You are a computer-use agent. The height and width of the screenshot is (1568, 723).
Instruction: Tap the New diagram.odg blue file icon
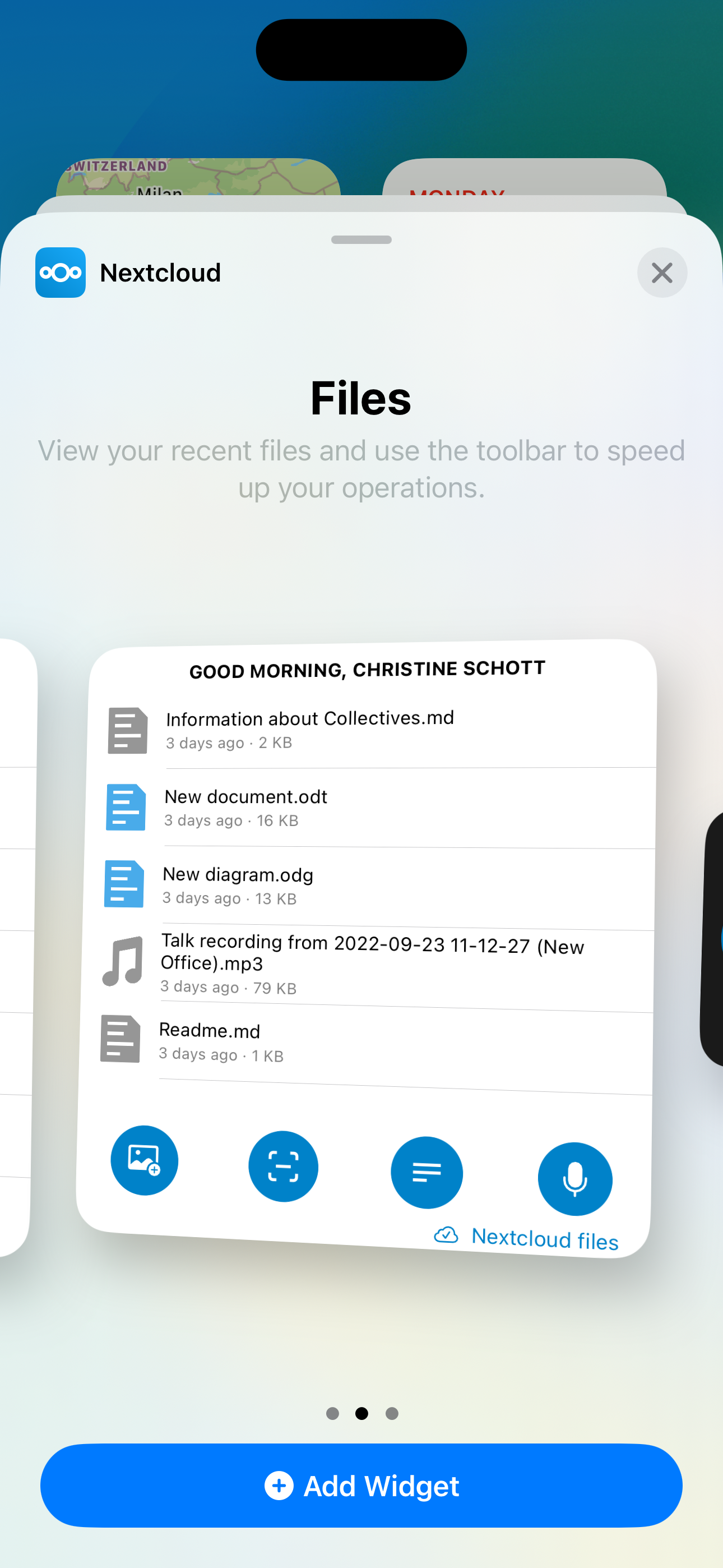pos(124,884)
